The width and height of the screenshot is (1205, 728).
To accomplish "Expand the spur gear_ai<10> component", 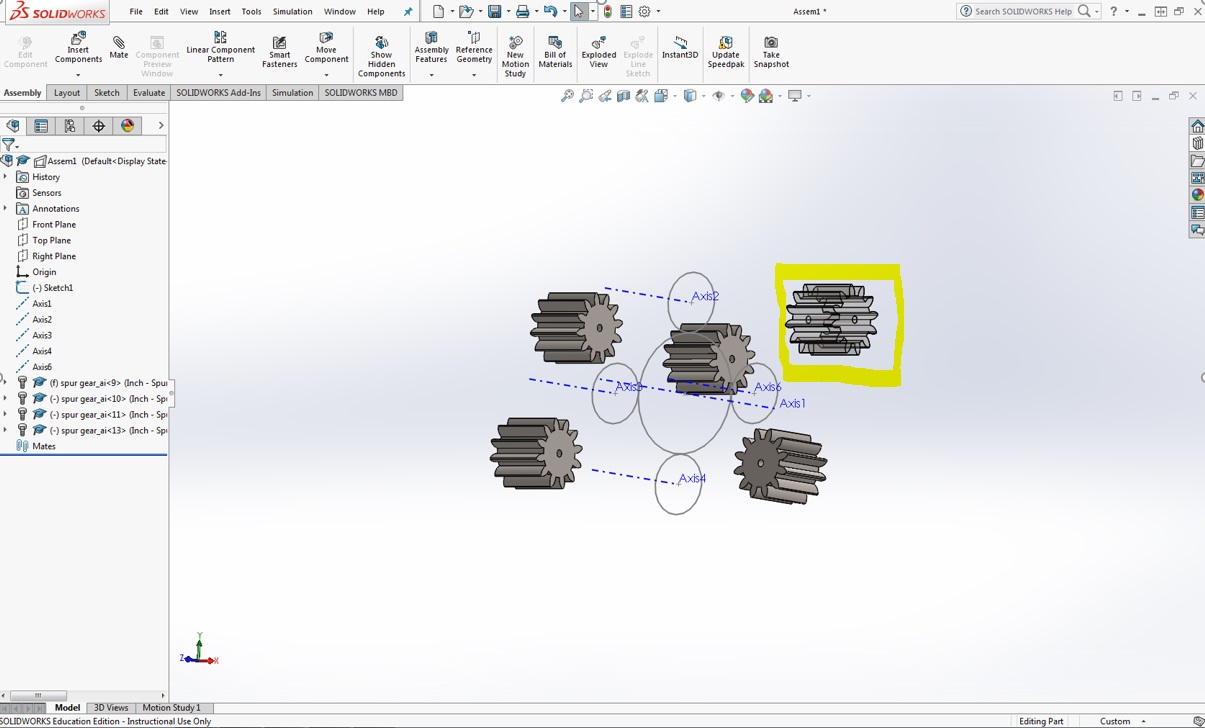I will click(x=5, y=399).
